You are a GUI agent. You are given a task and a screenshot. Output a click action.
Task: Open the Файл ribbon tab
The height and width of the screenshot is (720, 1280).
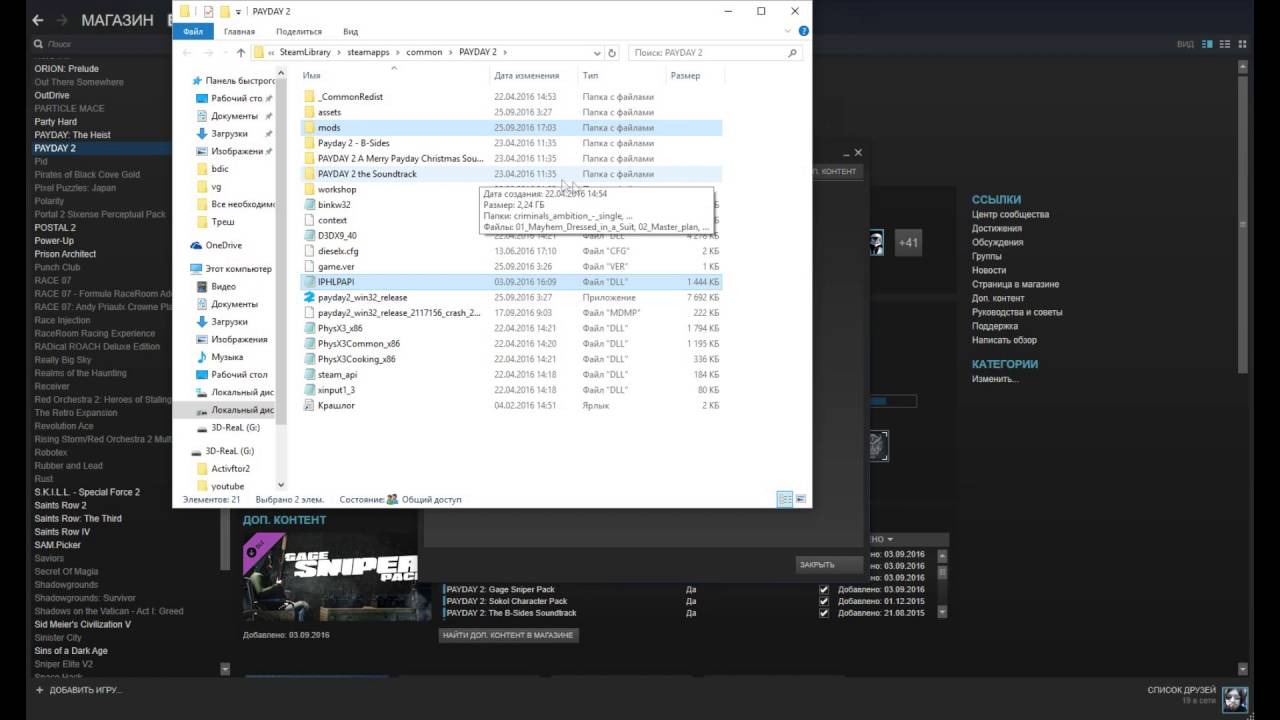193,31
